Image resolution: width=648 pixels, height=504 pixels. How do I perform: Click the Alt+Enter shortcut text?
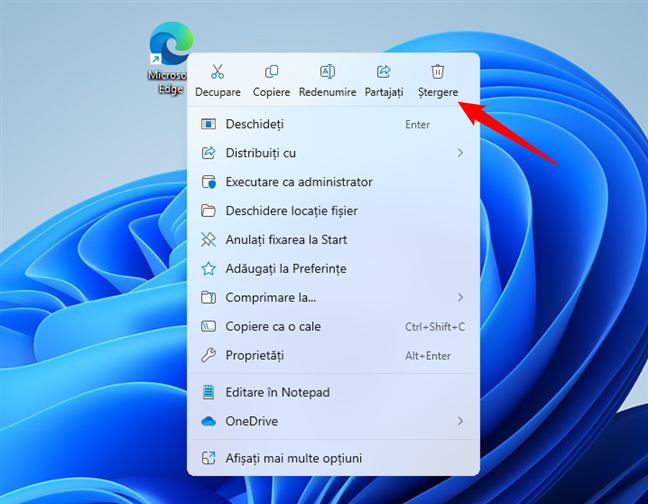(428, 356)
